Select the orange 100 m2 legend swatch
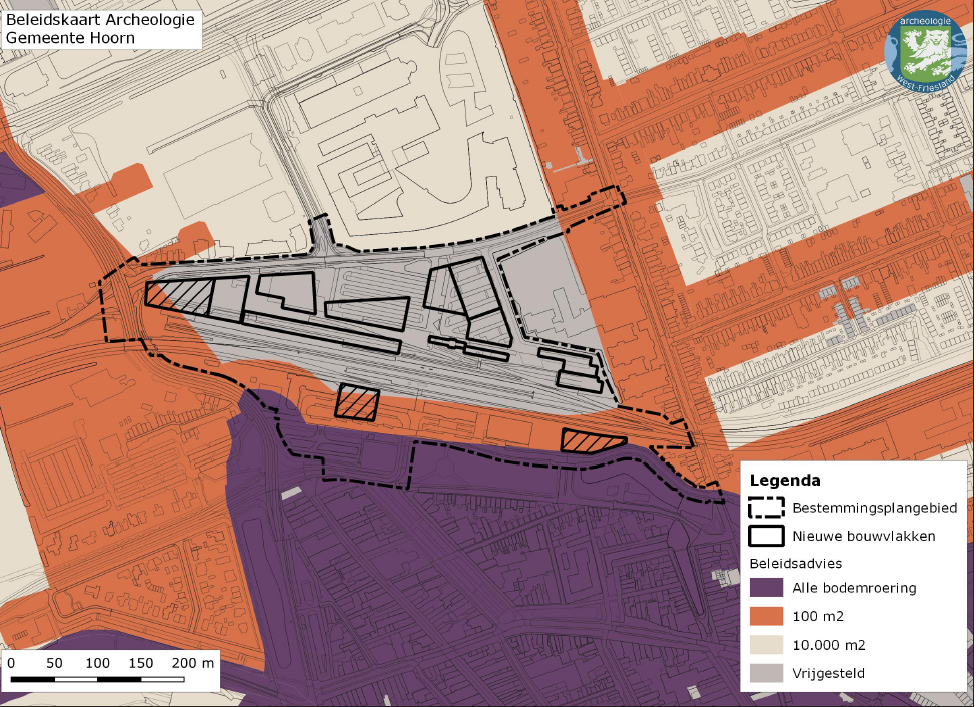The width and height of the screenshot is (976, 707). pos(766,616)
